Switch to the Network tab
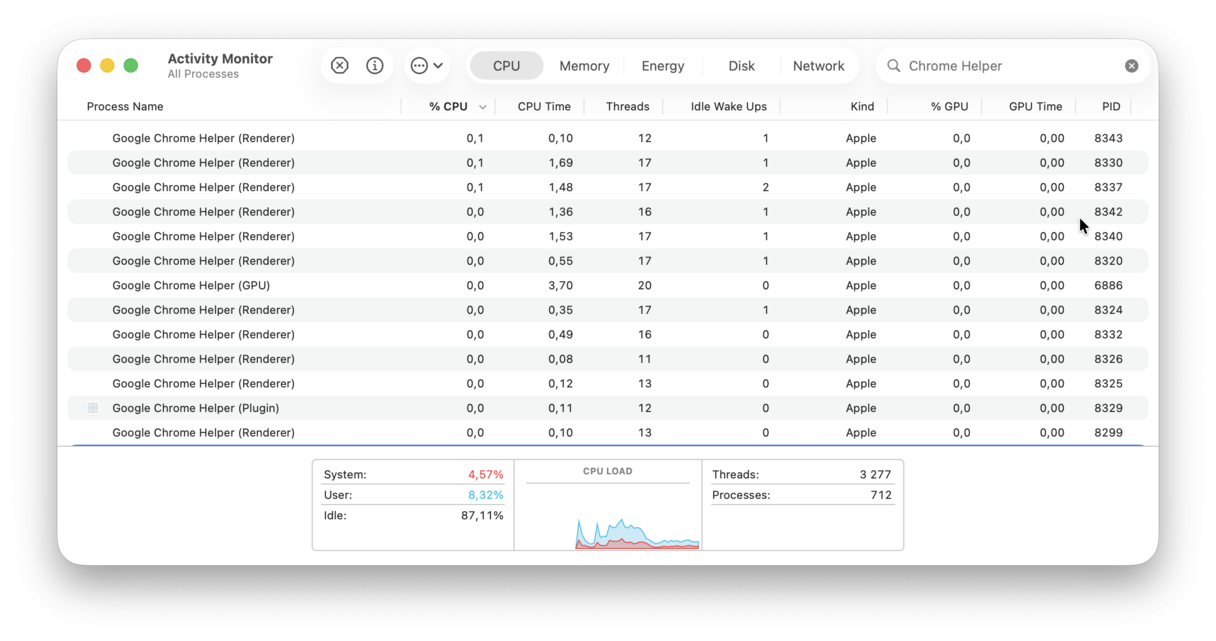Viewport: 1216px width, 641px height. pos(819,65)
